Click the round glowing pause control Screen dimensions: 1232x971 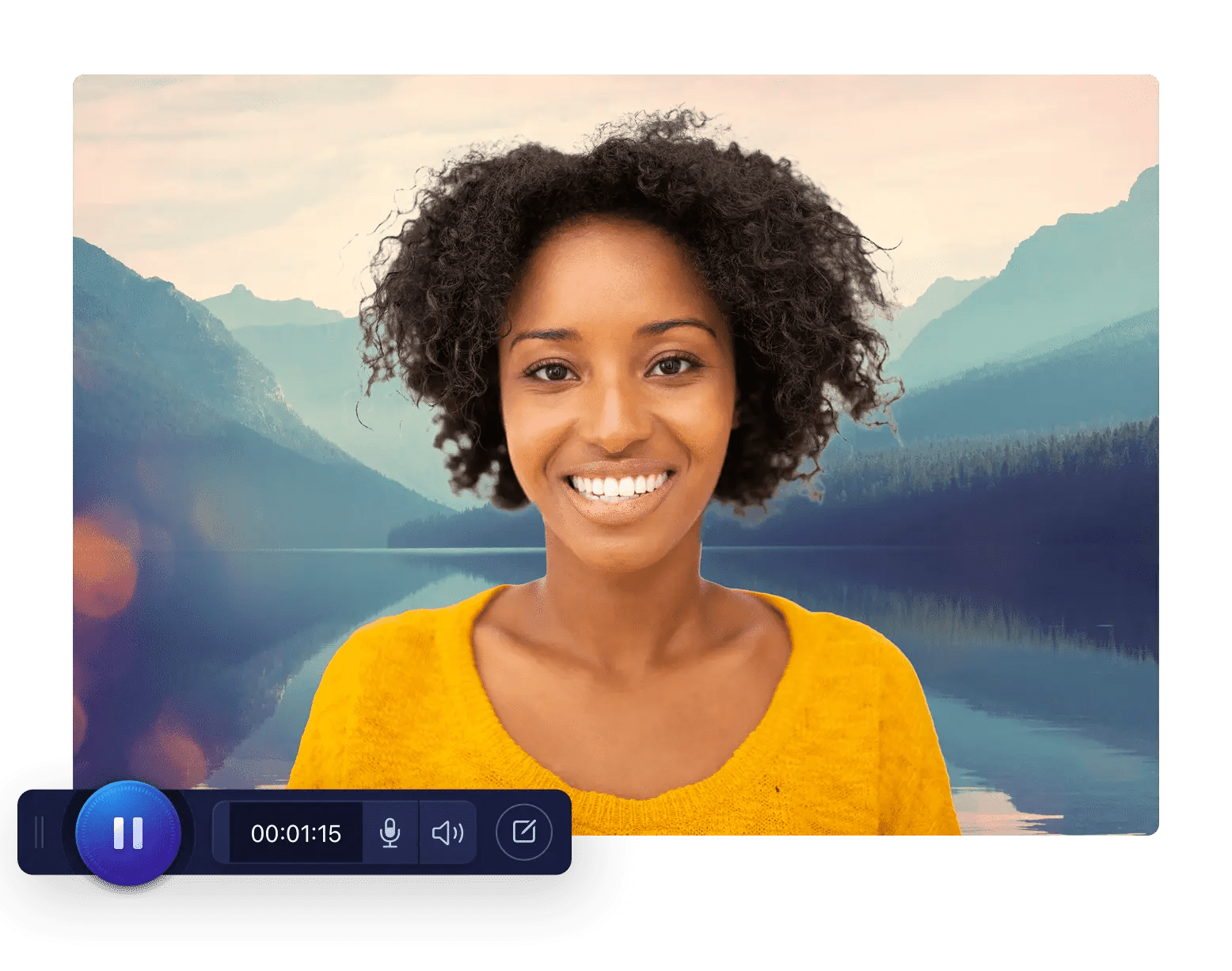tap(129, 832)
